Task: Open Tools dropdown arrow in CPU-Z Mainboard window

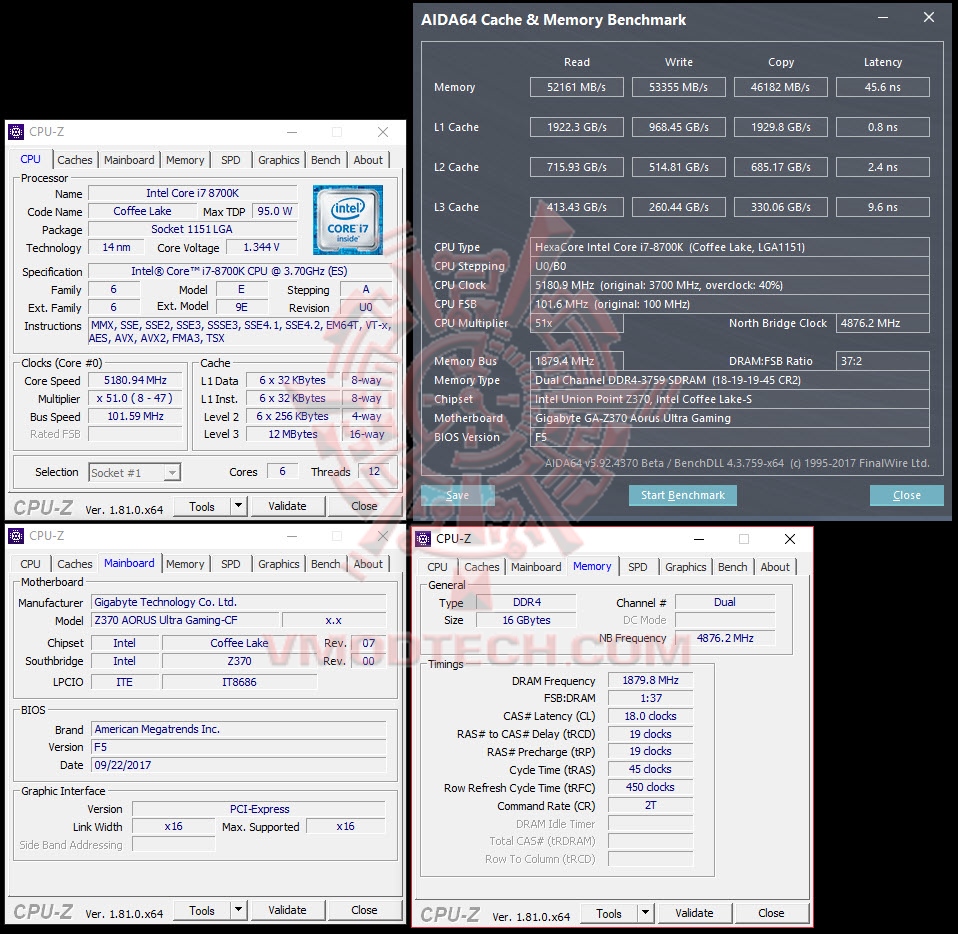Action: click(x=238, y=910)
